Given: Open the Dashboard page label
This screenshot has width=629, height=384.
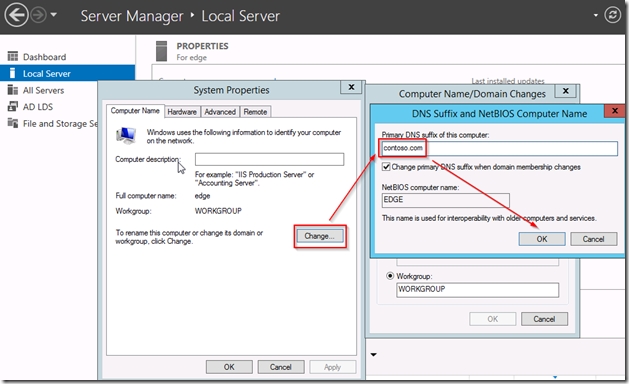Looking at the screenshot, I should point(45,57).
